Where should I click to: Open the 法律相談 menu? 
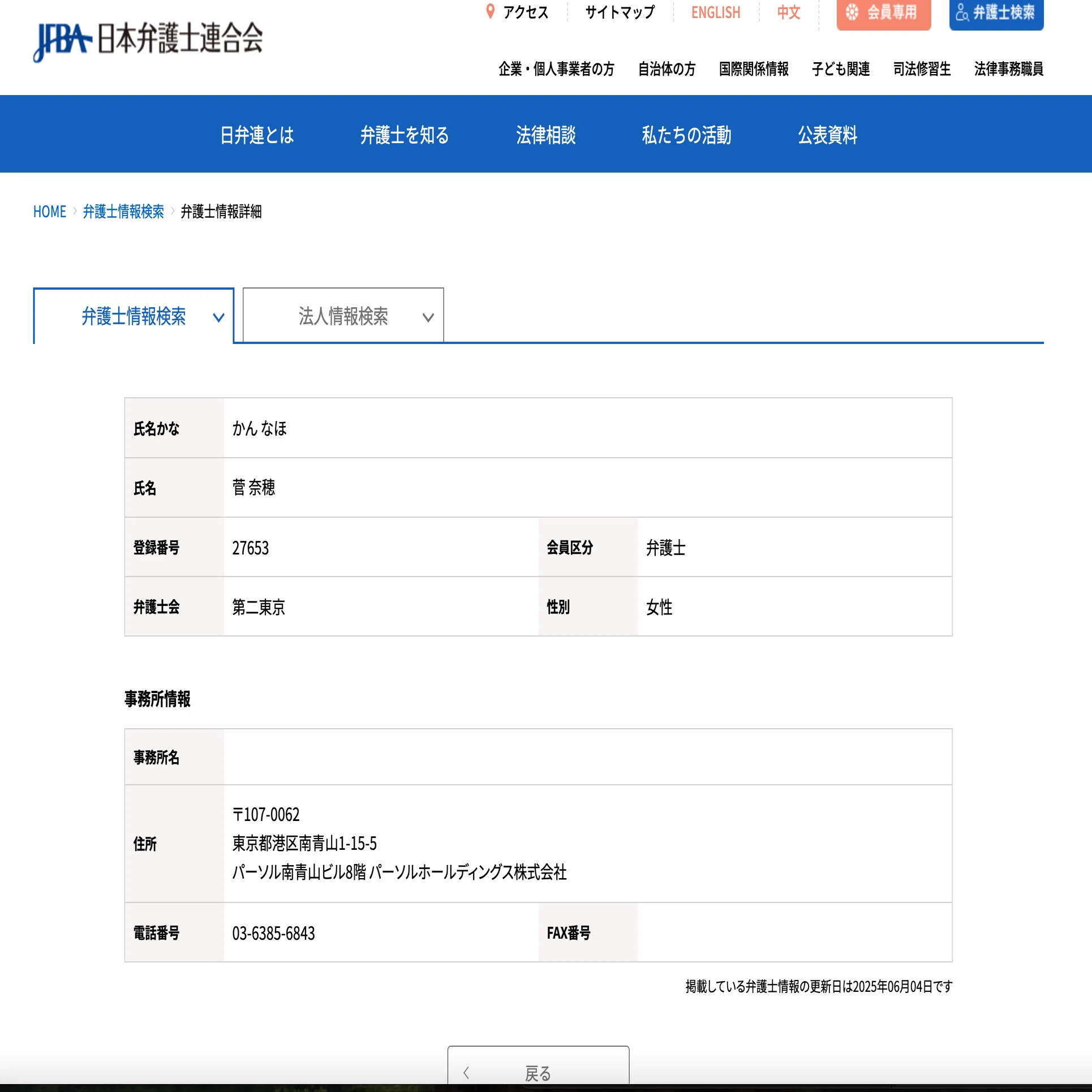tap(546, 135)
